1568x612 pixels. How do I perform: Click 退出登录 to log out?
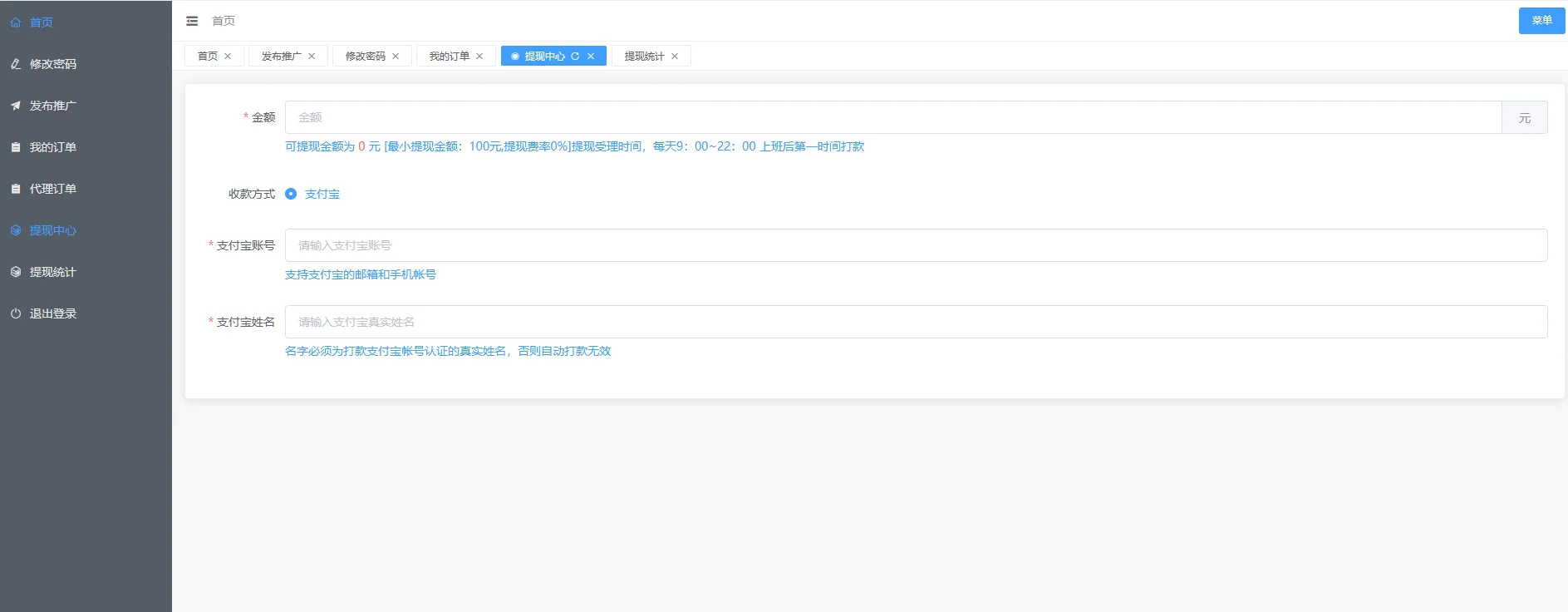52,313
